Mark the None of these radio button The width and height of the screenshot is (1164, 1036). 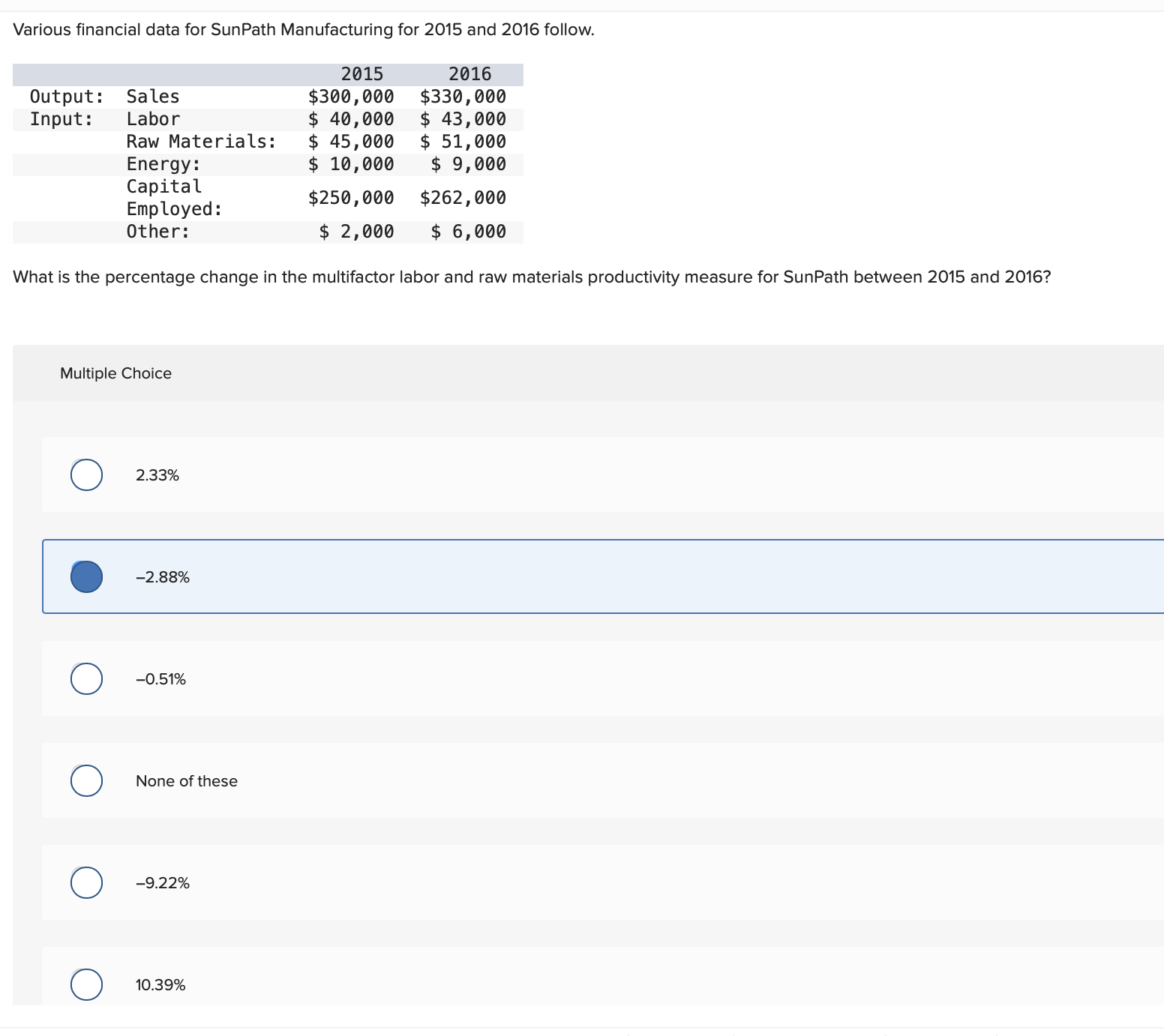pyautogui.click(x=87, y=780)
